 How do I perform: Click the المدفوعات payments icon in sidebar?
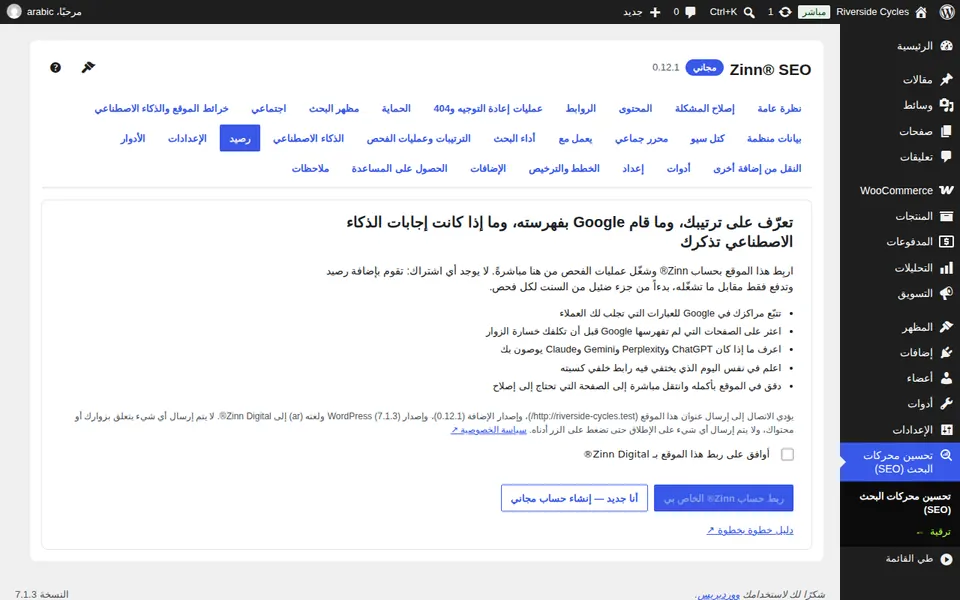(x=947, y=242)
